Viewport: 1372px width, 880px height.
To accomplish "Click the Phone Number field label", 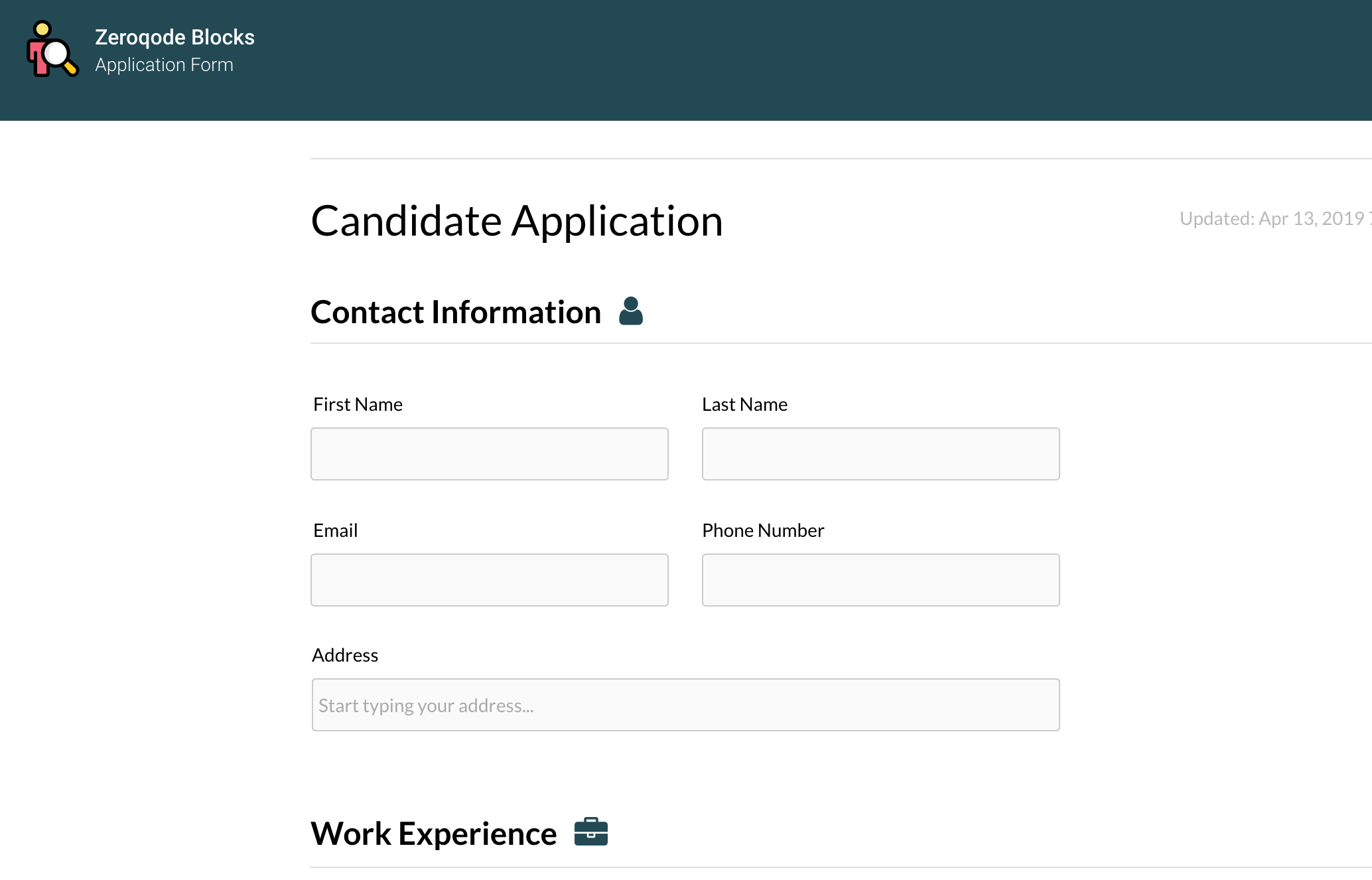I will 762,530.
